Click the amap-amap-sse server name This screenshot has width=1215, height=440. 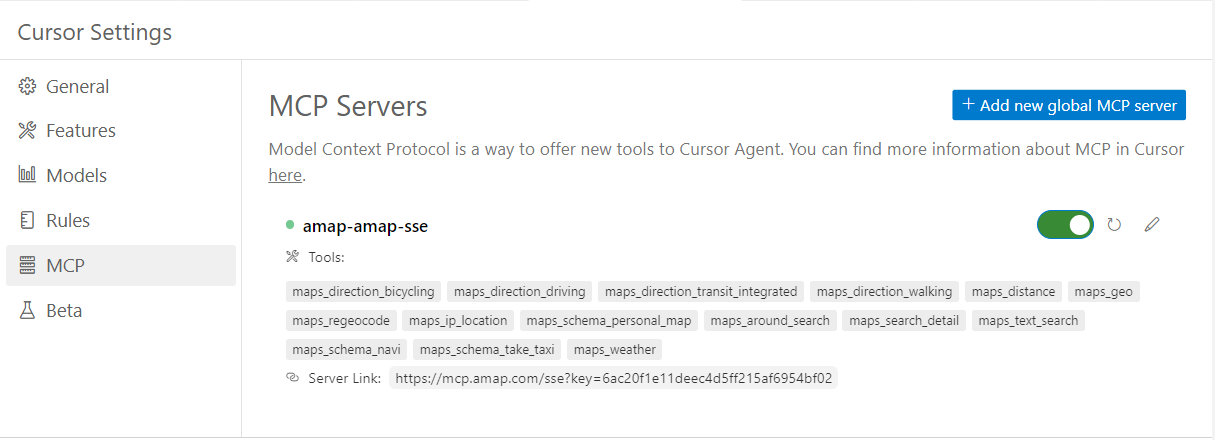[365, 226]
